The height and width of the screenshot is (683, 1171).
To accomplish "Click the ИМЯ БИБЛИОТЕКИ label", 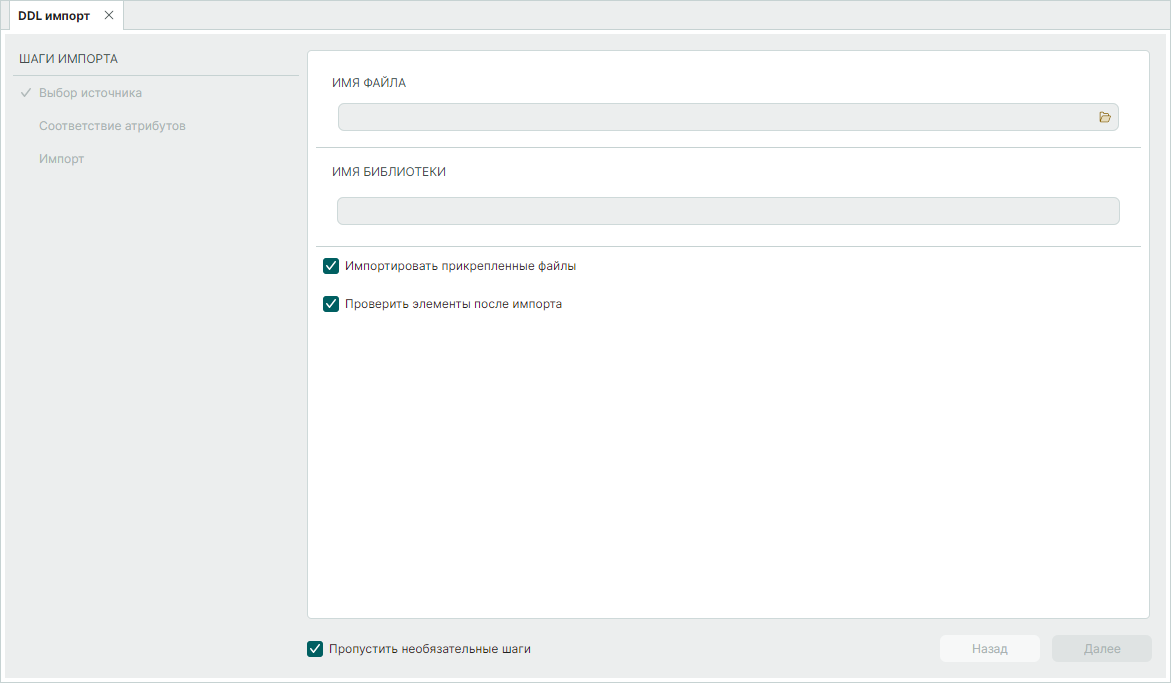I will [388, 172].
